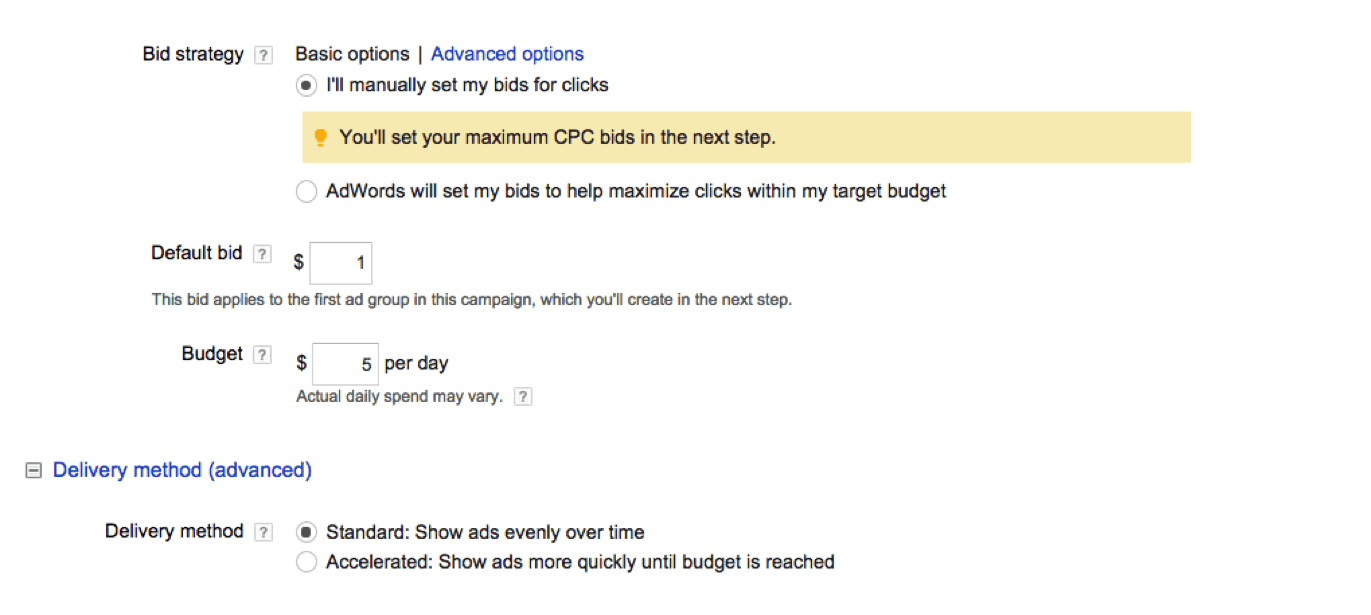Switch to Accelerated delivery method
Screen dimensions: 1371x615
coord(307,562)
